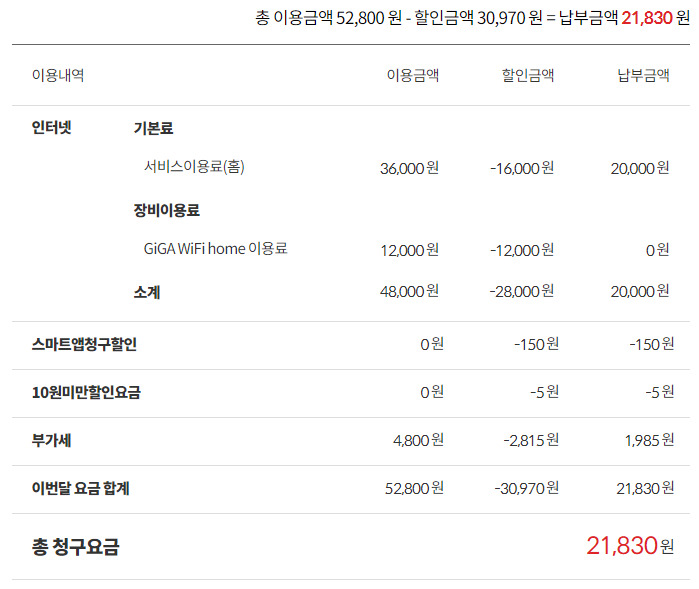The width and height of the screenshot is (699, 589).
Task: Click the 이용금액 column header
Action: coord(413,76)
